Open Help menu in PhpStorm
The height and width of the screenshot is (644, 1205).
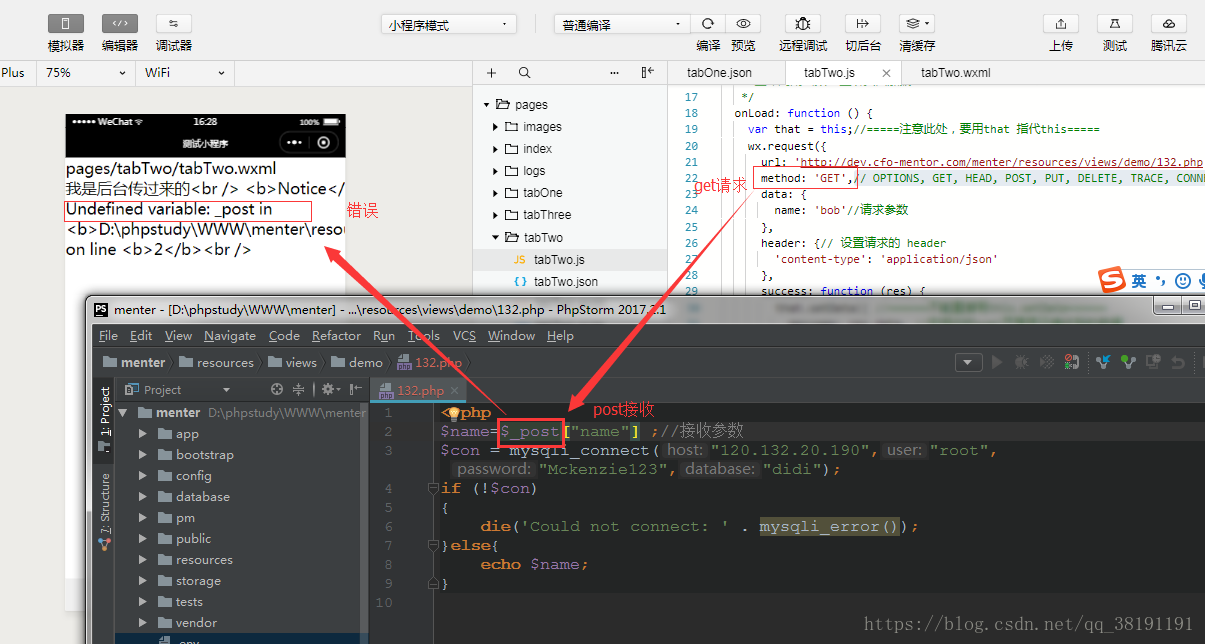point(560,336)
